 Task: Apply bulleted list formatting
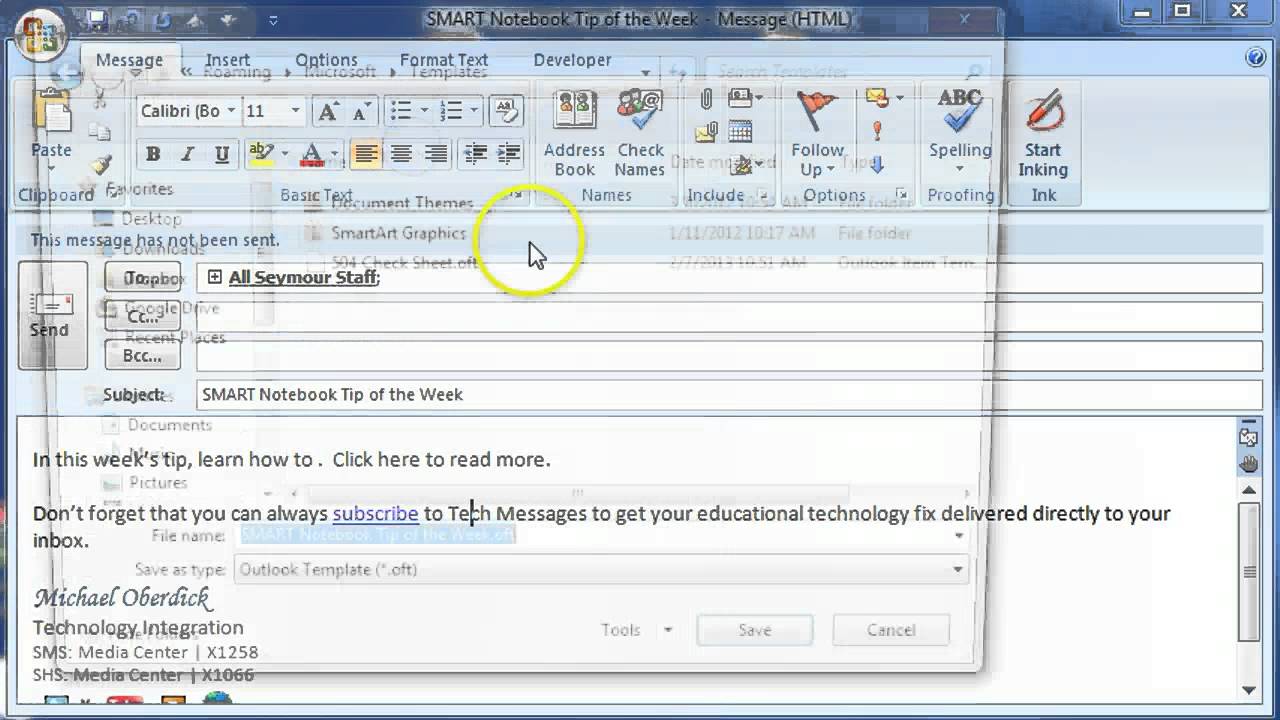point(402,111)
